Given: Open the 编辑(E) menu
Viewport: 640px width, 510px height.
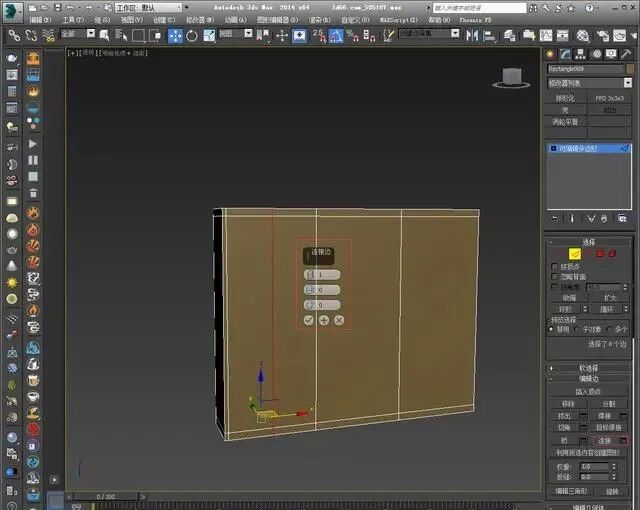Looking at the screenshot, I should [x=40, y=20].
